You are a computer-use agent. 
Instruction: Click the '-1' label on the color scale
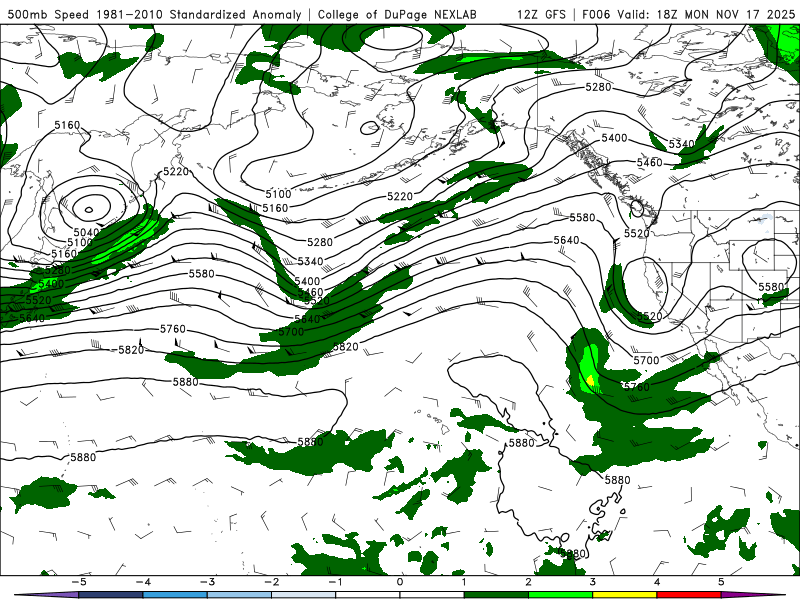pos(335,582)
